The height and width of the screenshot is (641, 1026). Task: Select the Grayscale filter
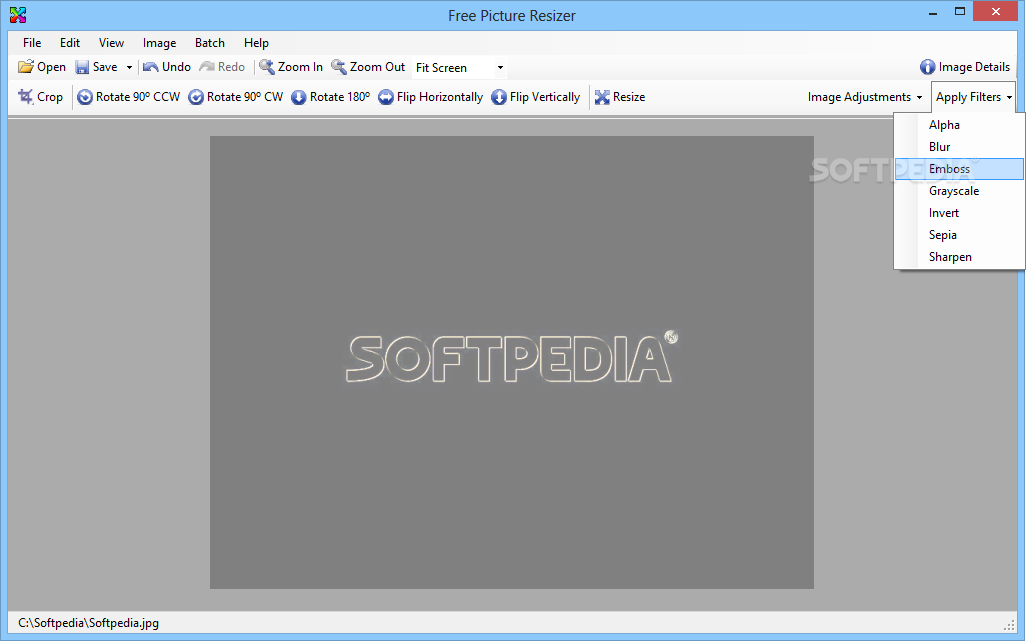(959, 191)
